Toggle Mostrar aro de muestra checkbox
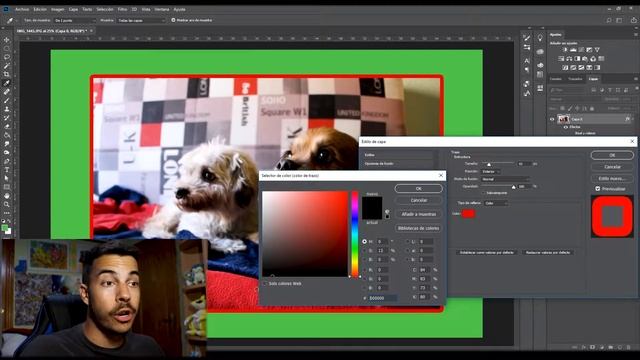 [173, 20]
